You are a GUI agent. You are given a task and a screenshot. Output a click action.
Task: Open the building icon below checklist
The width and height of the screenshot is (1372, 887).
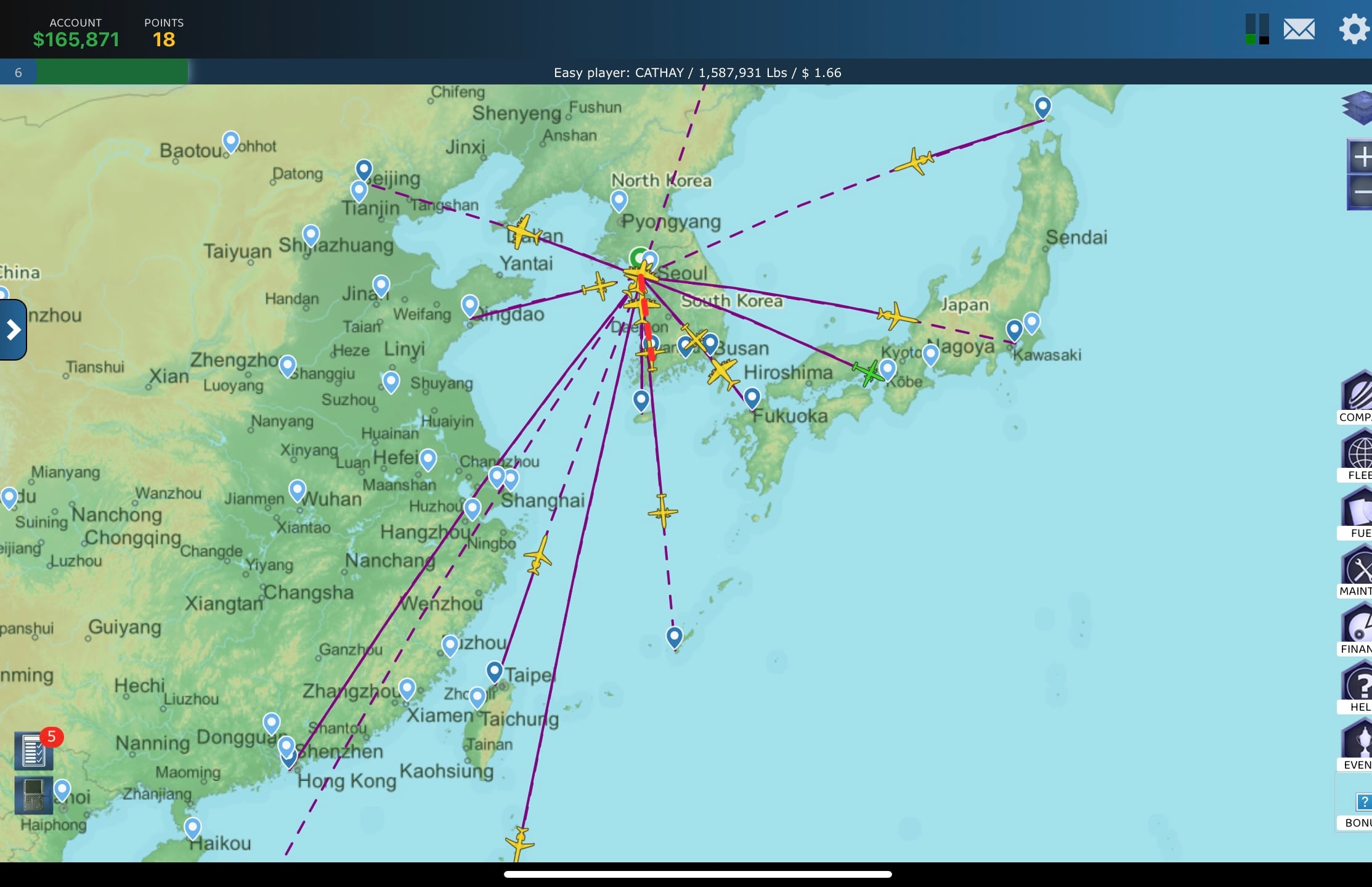pos(34,795)
